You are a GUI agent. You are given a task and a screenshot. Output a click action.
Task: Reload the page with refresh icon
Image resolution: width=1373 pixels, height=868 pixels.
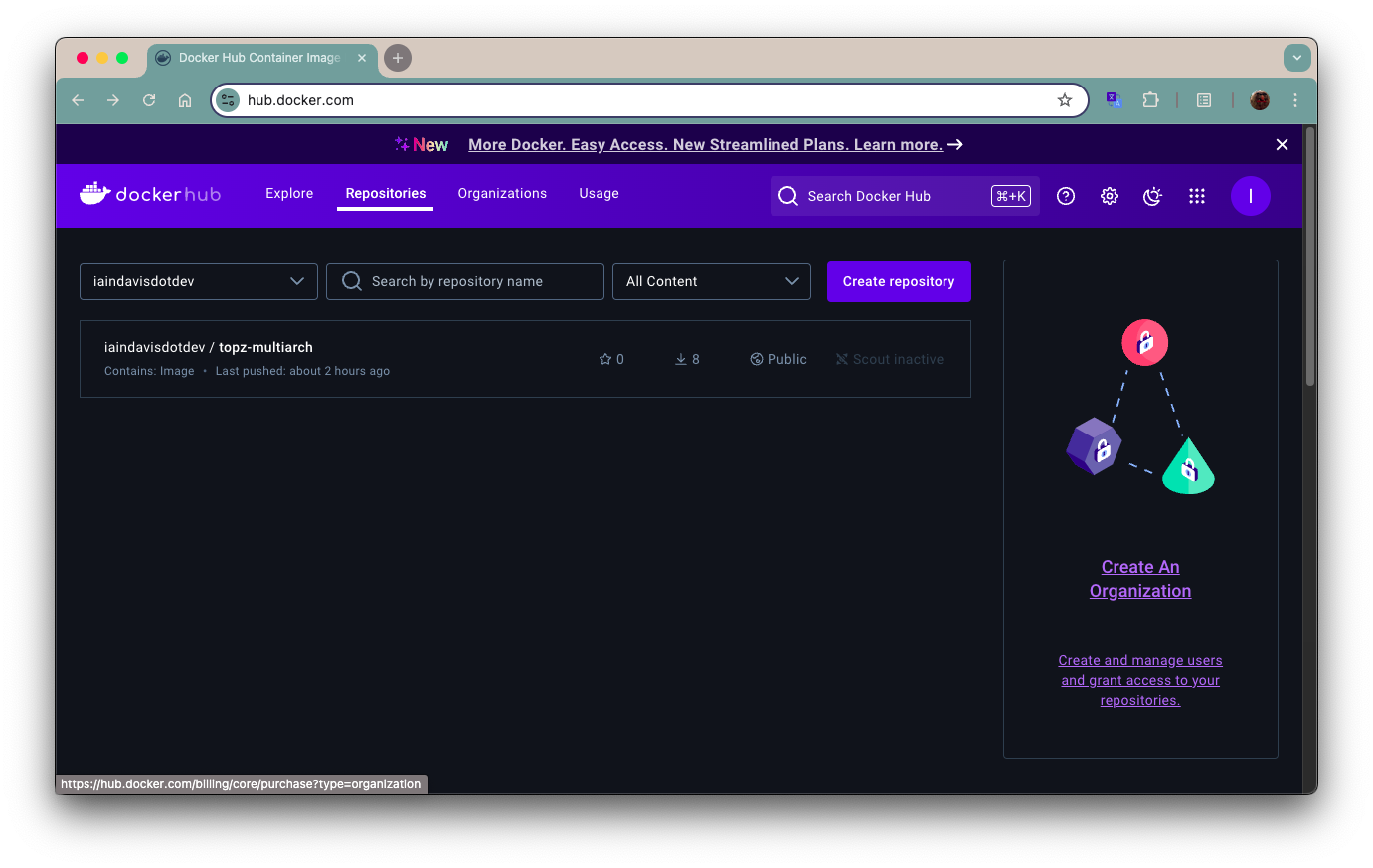click(x=149, y=100)
